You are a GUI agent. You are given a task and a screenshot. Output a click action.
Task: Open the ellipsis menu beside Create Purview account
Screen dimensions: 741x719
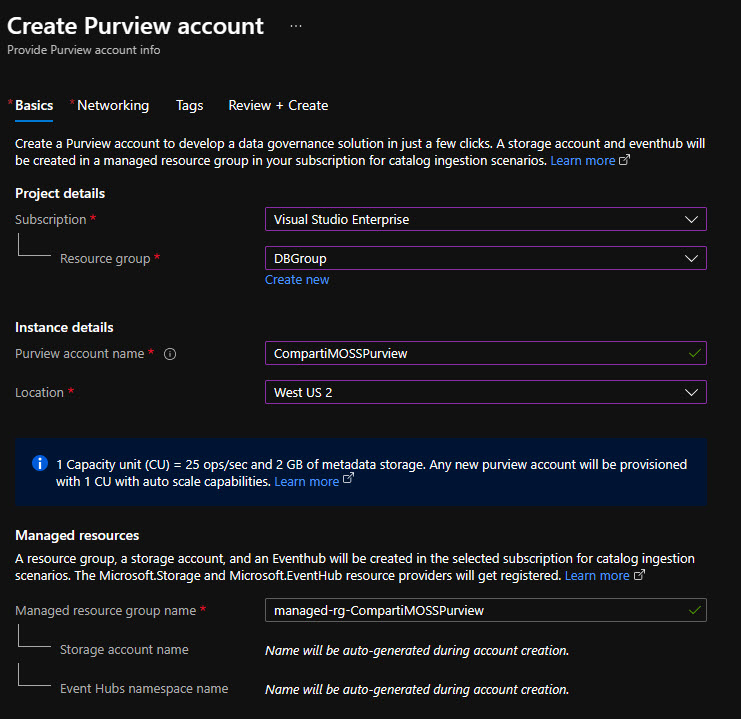pos(296,26)
